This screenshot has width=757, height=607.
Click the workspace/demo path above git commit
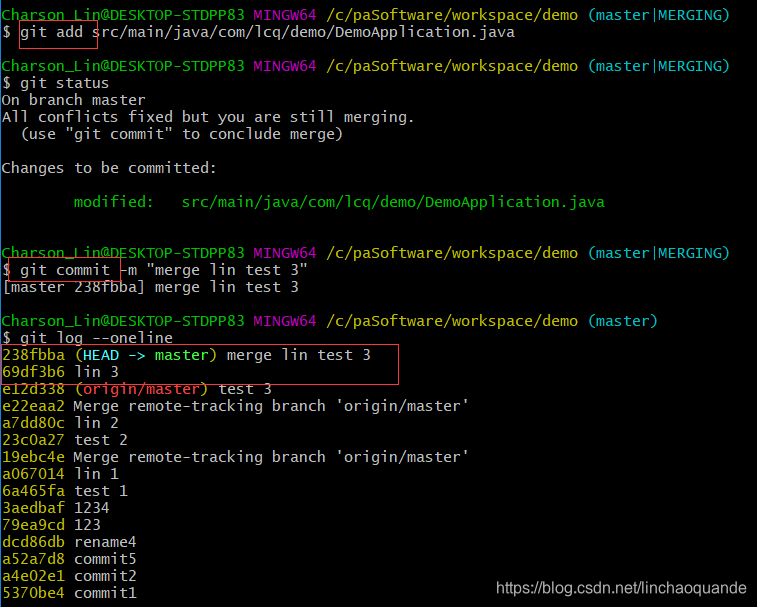tap(452, 253)
